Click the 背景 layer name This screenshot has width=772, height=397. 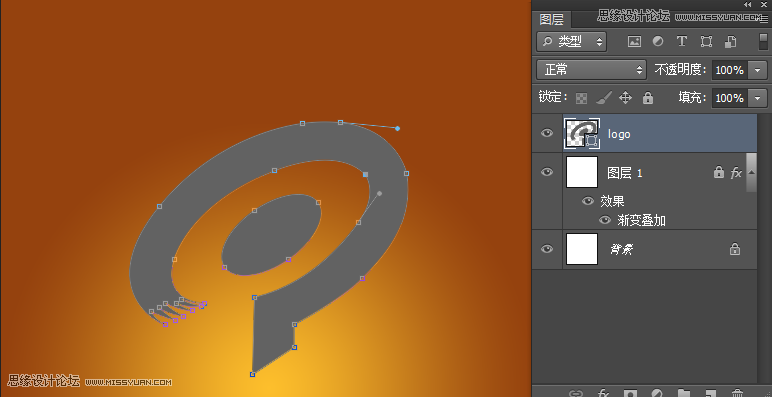click(622, 250)
